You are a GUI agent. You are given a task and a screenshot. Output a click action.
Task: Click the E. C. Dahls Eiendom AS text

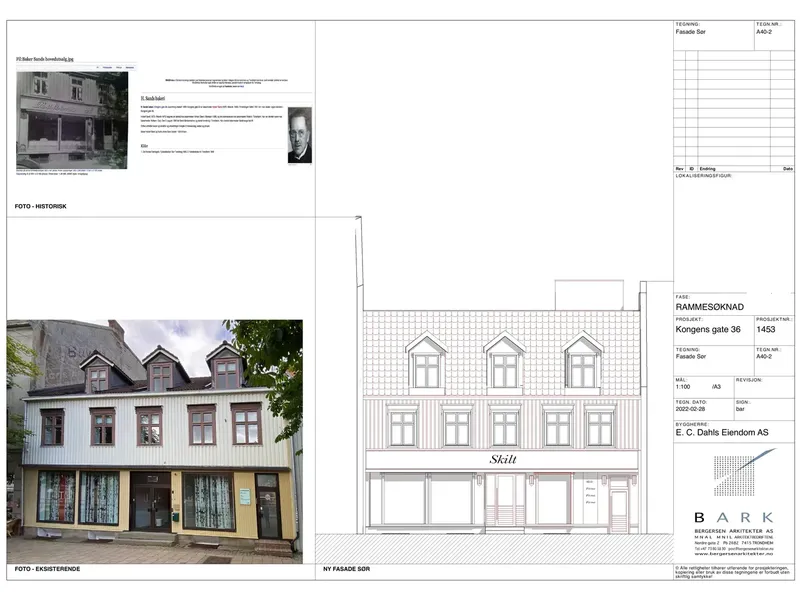(722, 433)
